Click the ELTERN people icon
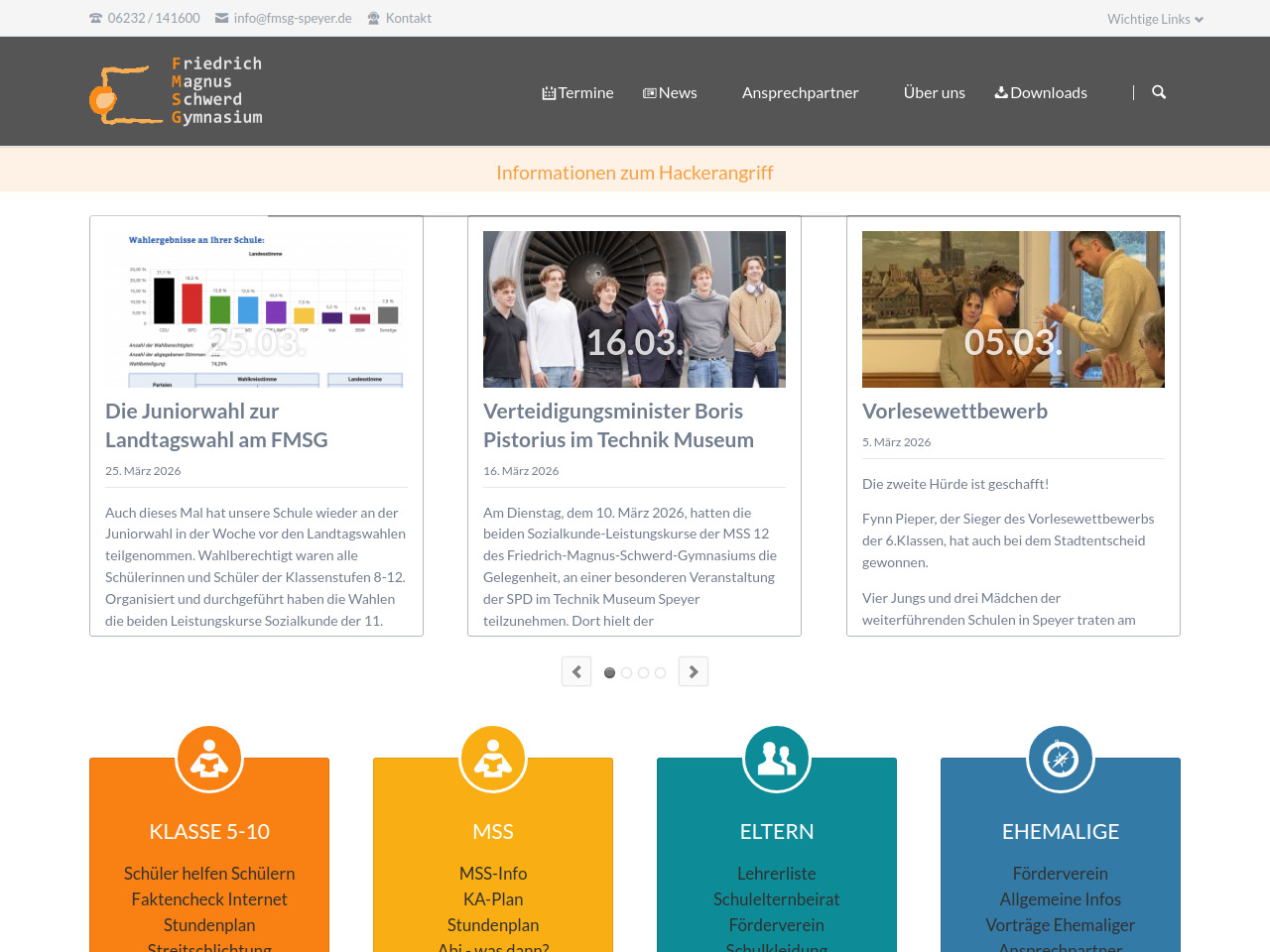Screen dimensions: 1270x952 [x=777, y=760]
